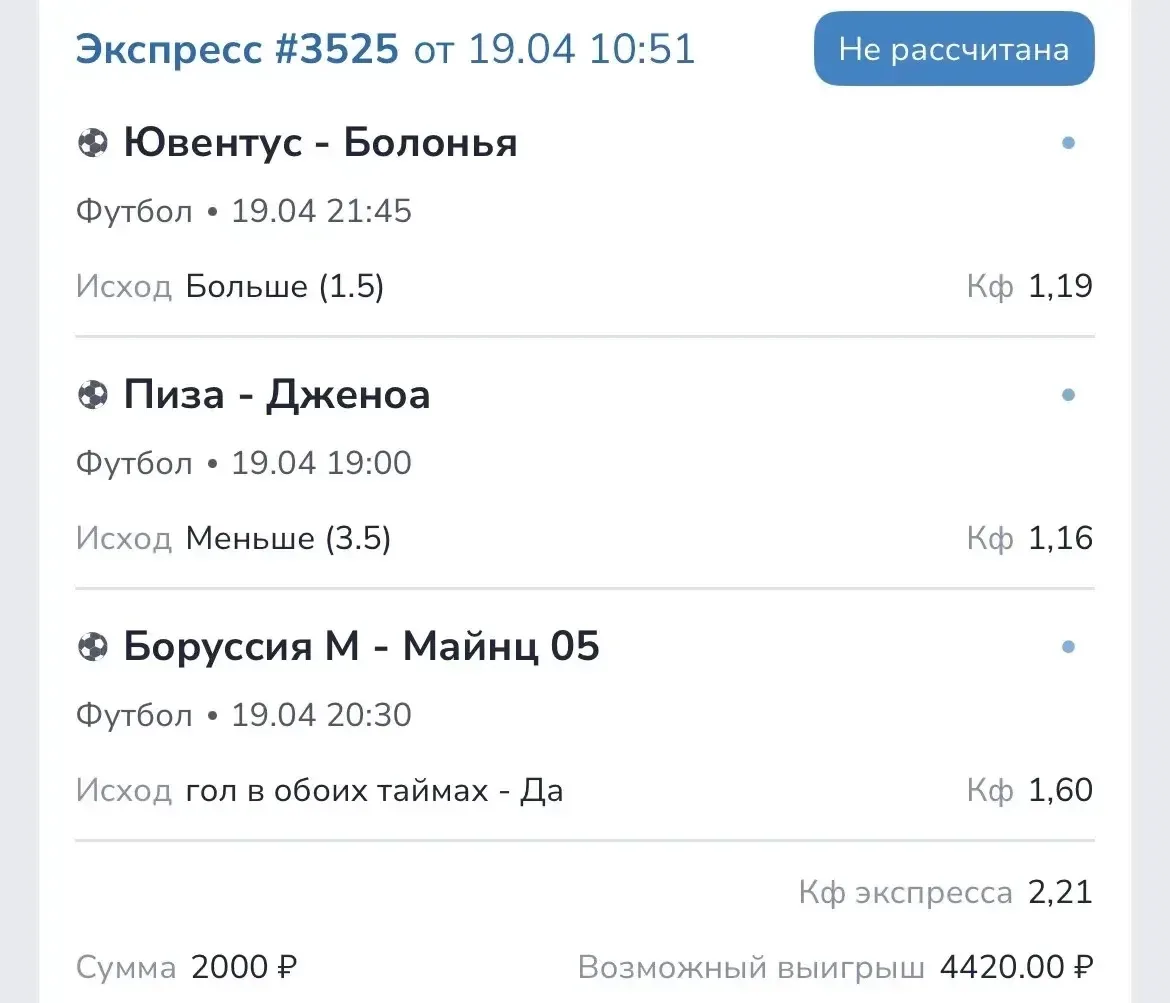This screenshot has width=1170, height=1003.
Task: Click the 1,19 odds value
Action: (1061, 288)
